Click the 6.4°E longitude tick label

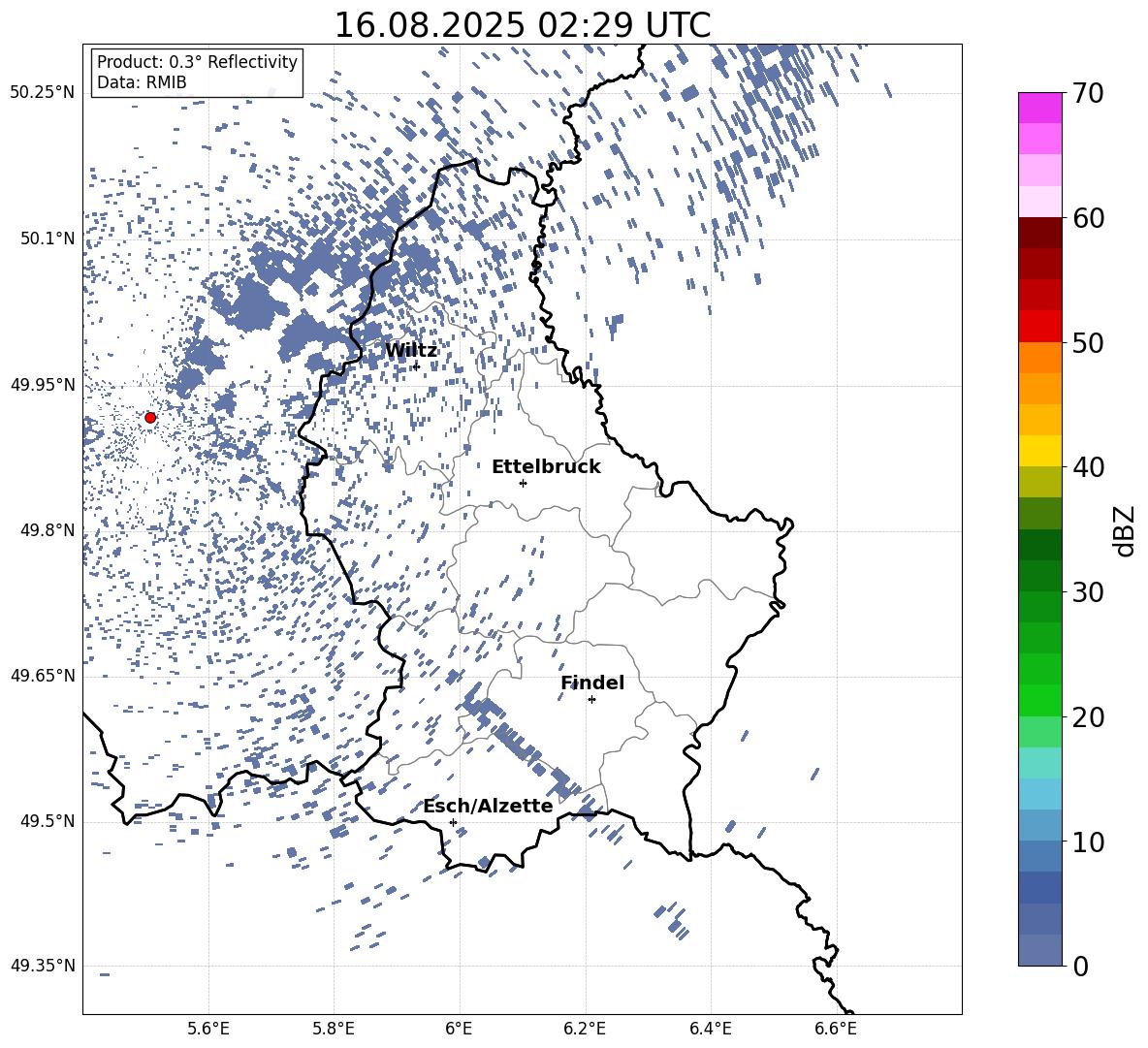(711, 1029)
